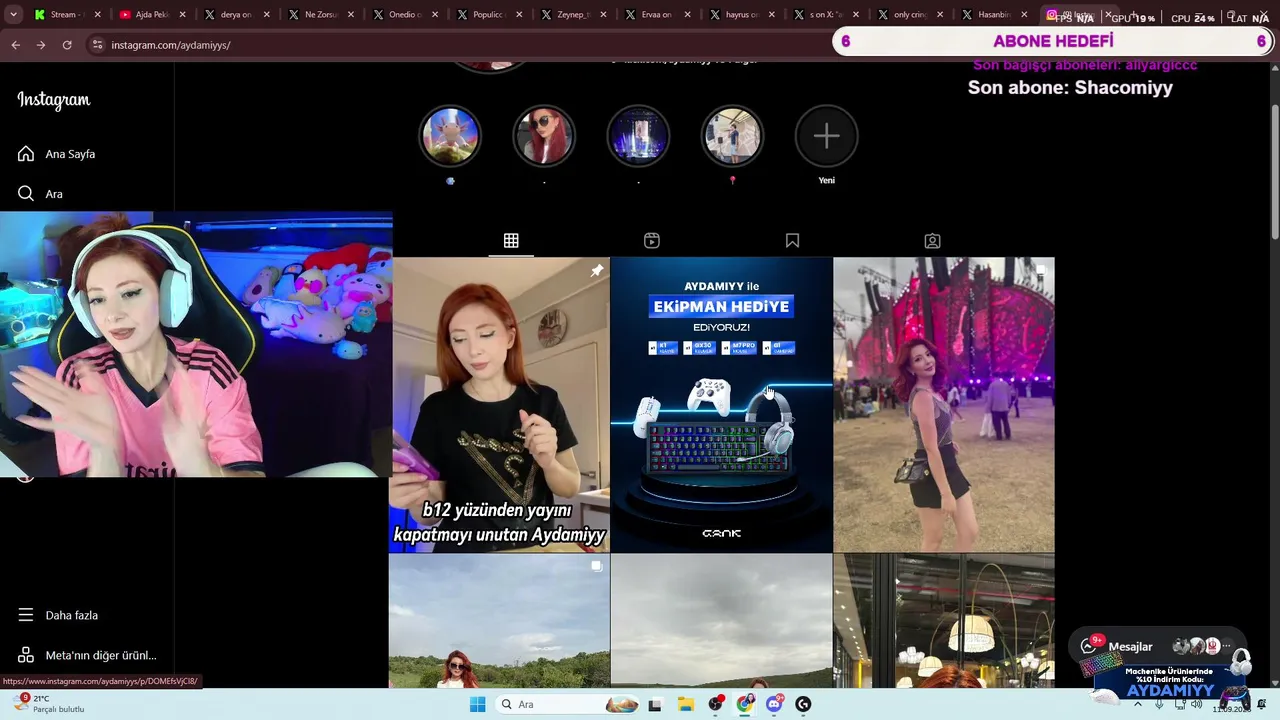Open Meta'nın diğer ürünleri

87,655
